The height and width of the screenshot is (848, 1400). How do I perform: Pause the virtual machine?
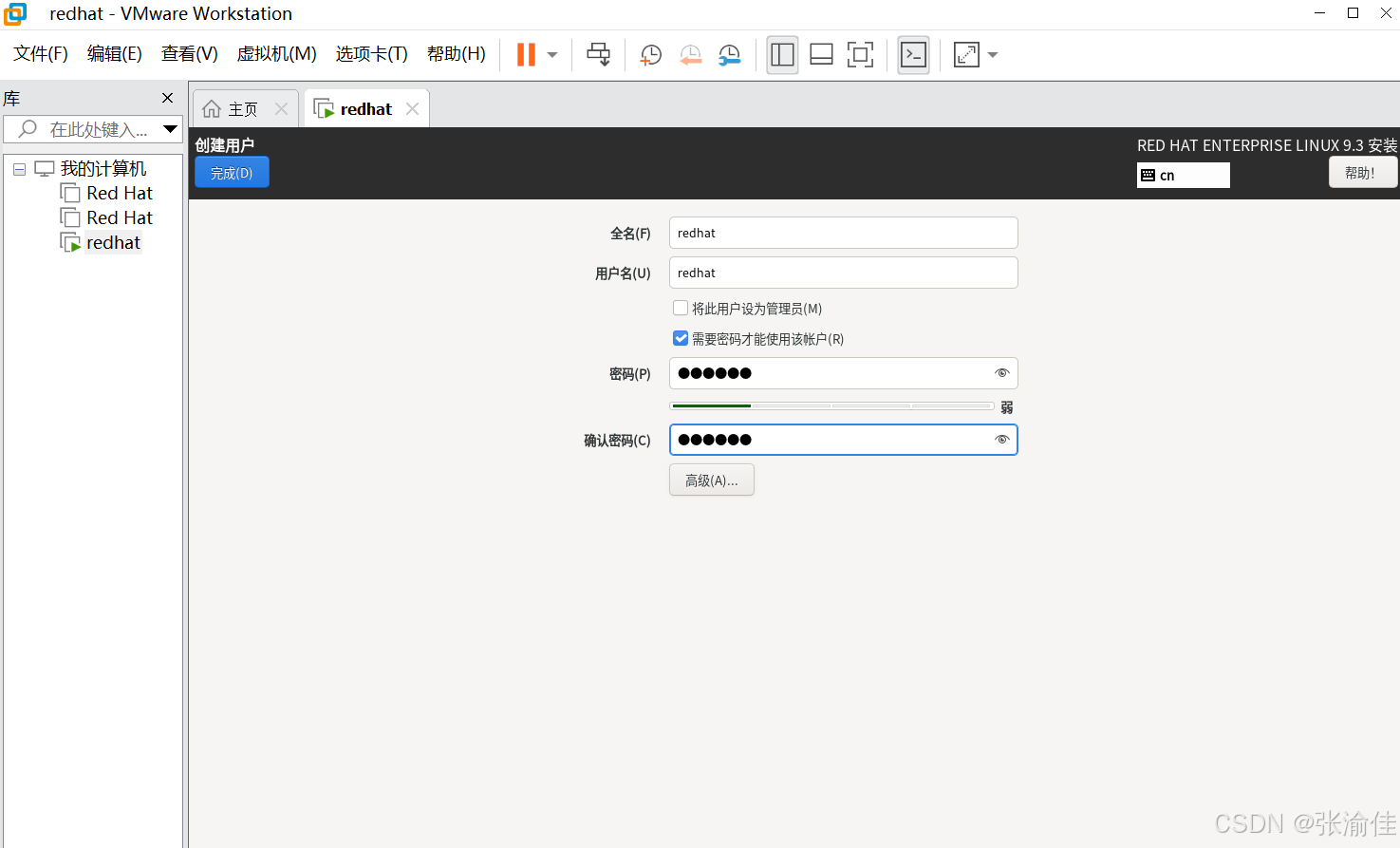[526, 55]
